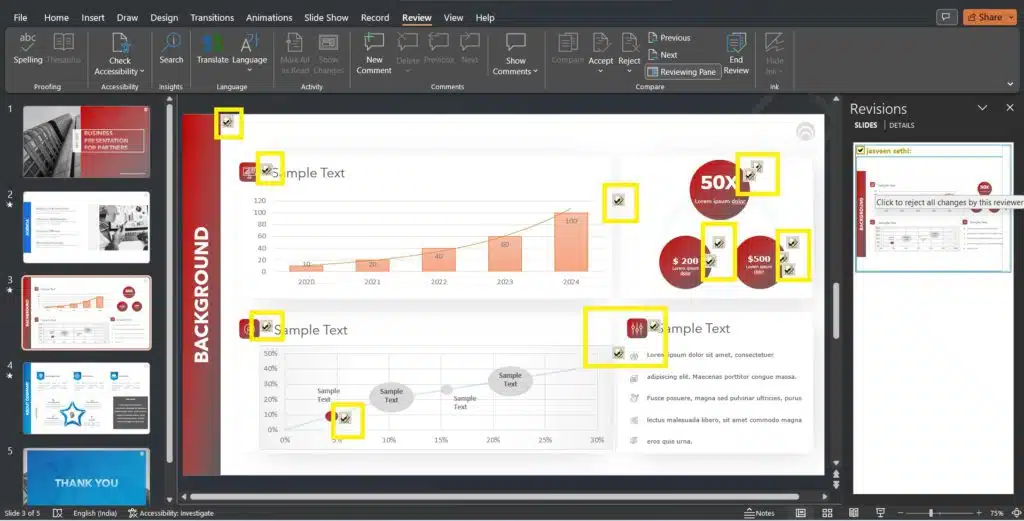Toggle the reviewer checkbox in Revisions pane
The height and width of the screenshot is (521, 1024).
[x=860, y=150]
